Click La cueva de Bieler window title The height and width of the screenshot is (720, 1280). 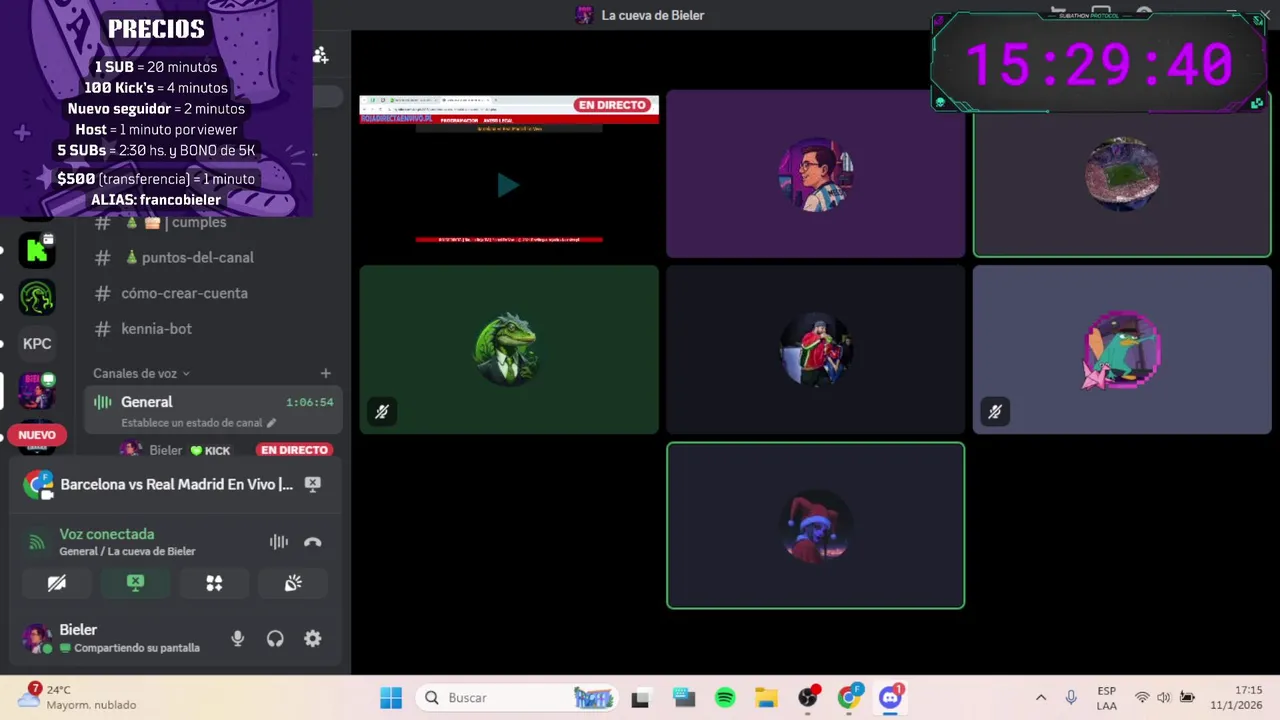pyautogui.click(x=653, y=15)
